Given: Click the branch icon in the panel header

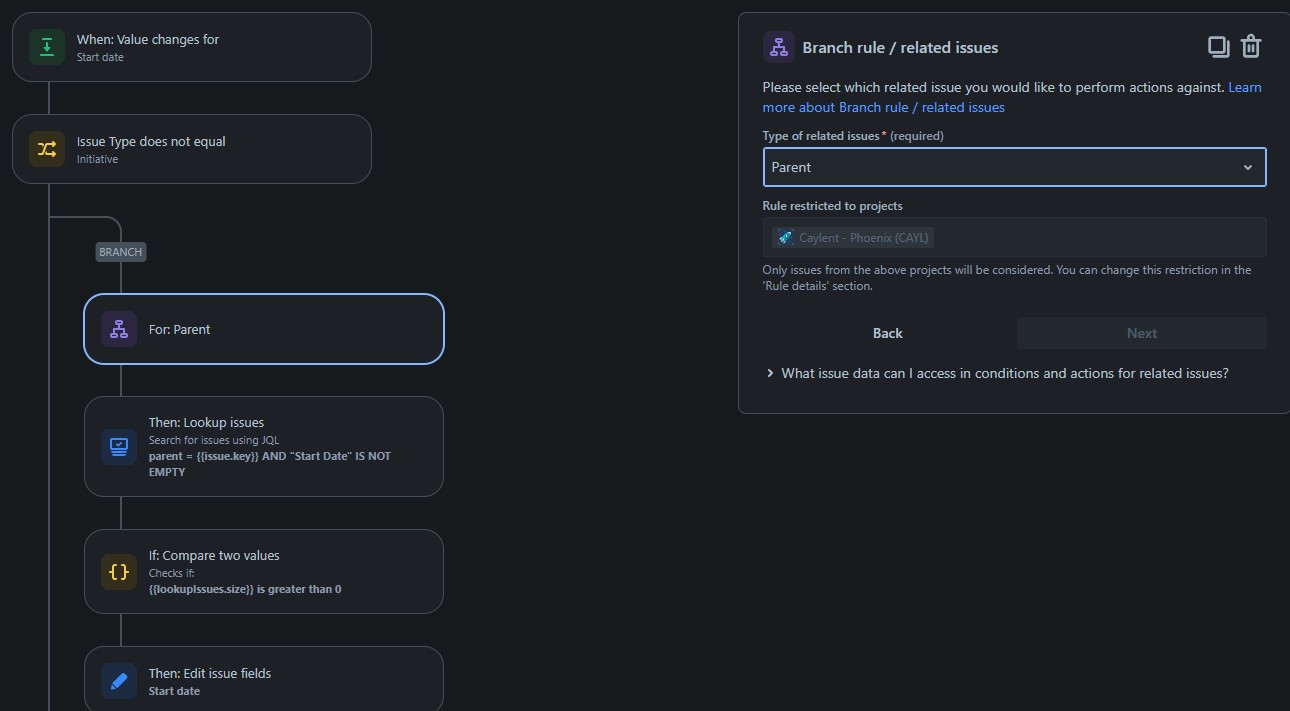Looking at the screenshot, I should 779,47.
